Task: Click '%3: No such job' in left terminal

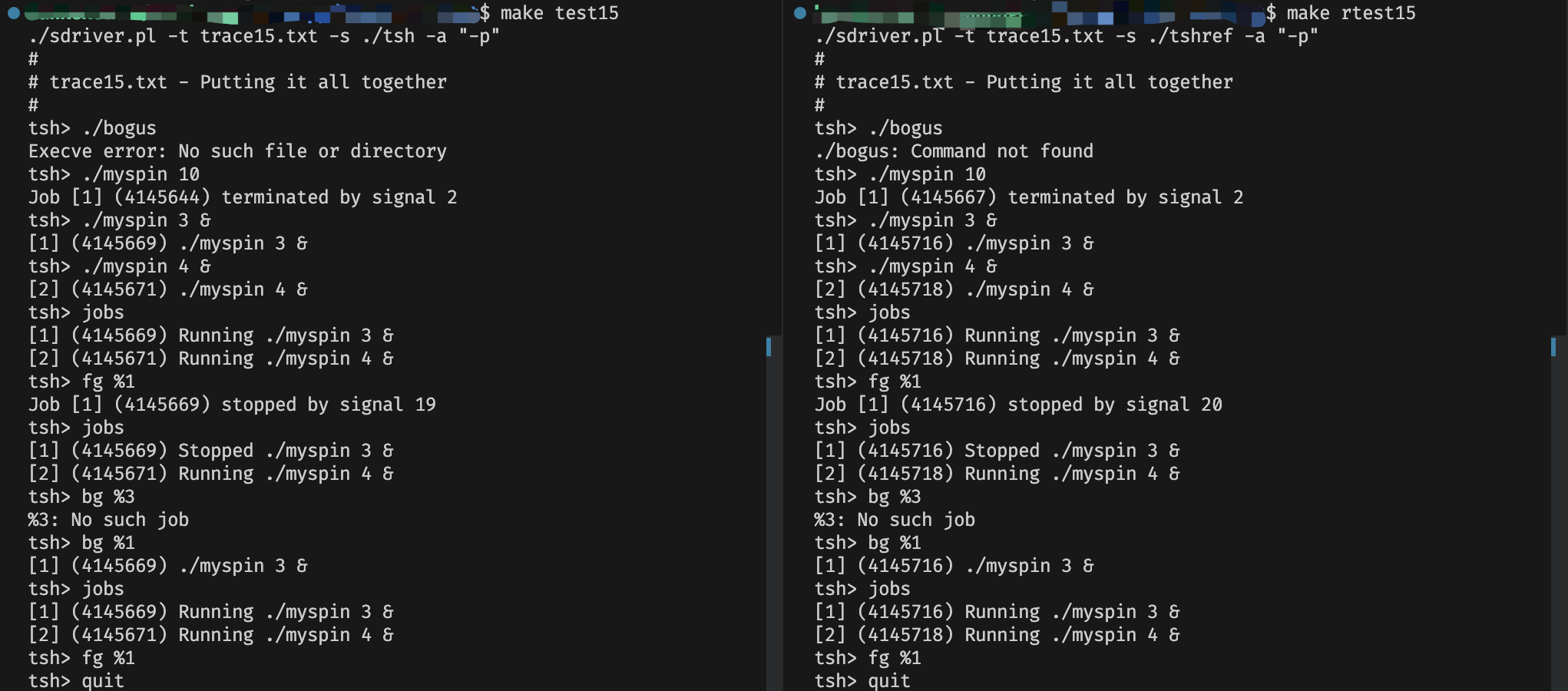Action: click(x=108, y=520)
